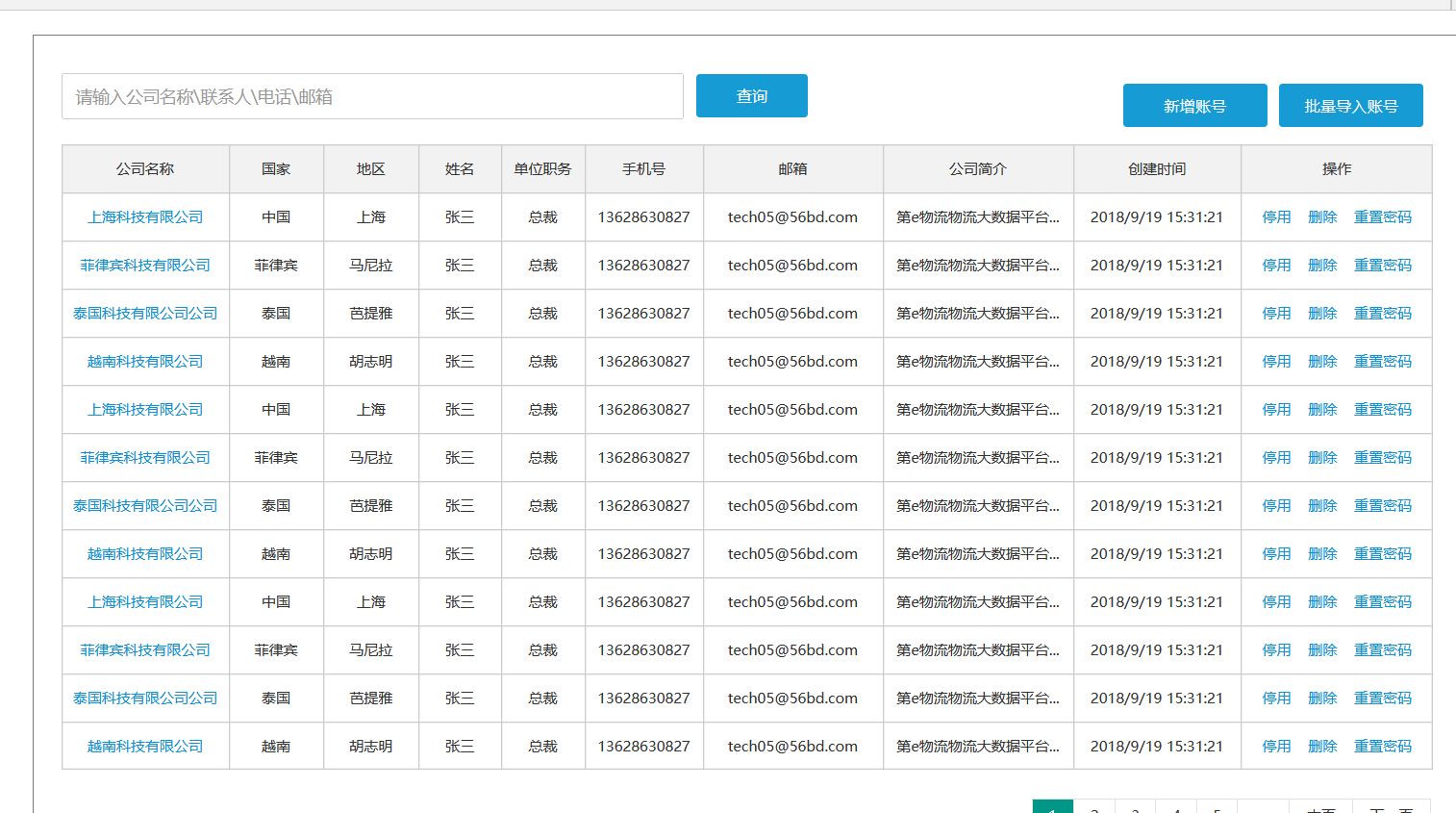This screenshot has width=1456, height=813.
Task: Select the 姓名 column header
Action: 460,169
